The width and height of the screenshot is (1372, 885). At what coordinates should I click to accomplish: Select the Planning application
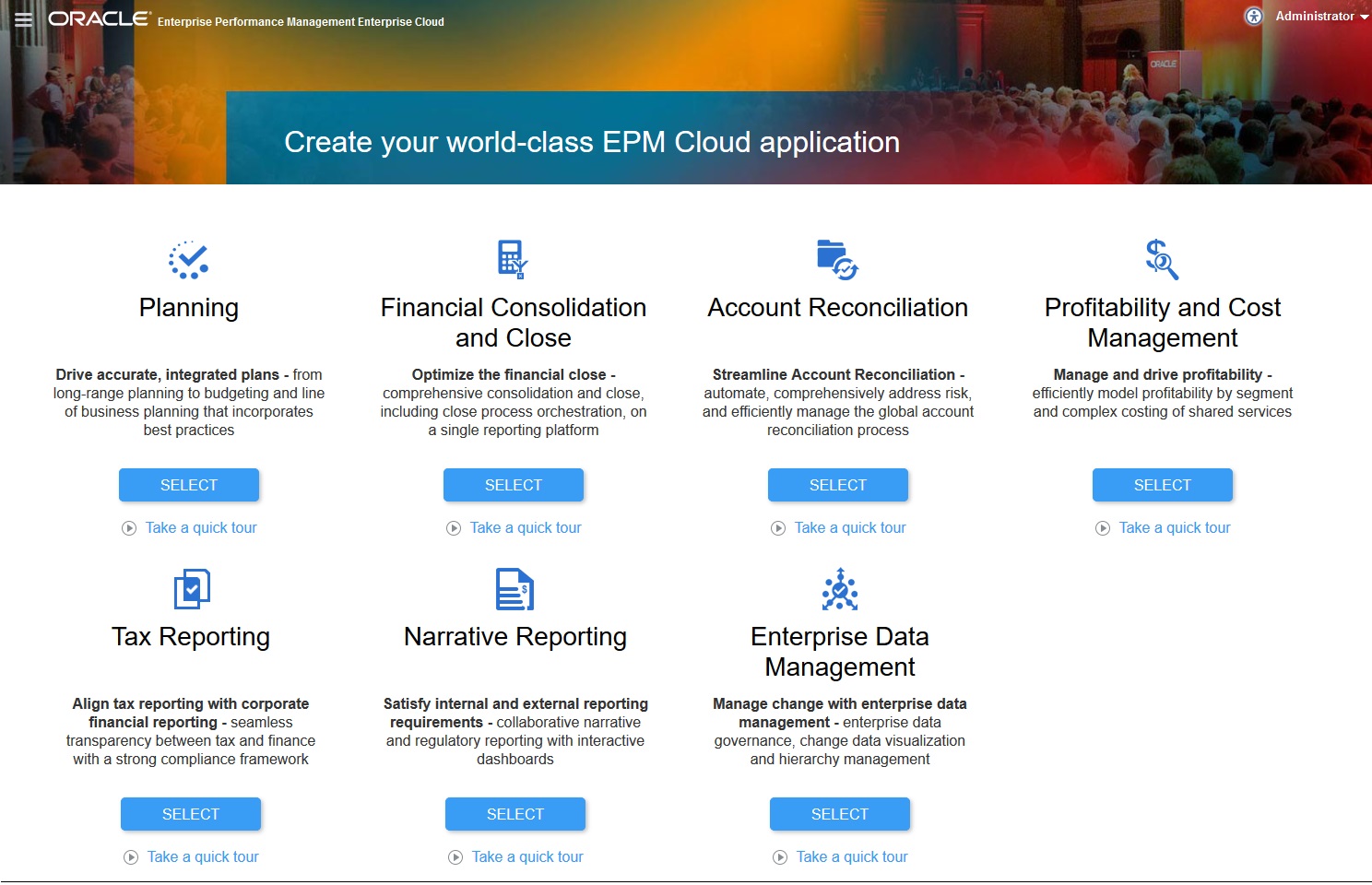[x=189, y=485]
